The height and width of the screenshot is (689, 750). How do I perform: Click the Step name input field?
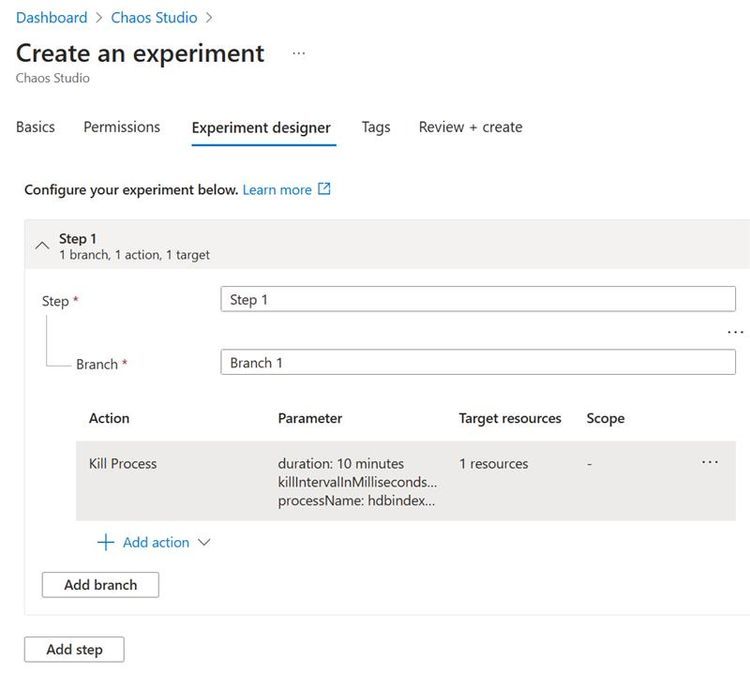(477, 299)
